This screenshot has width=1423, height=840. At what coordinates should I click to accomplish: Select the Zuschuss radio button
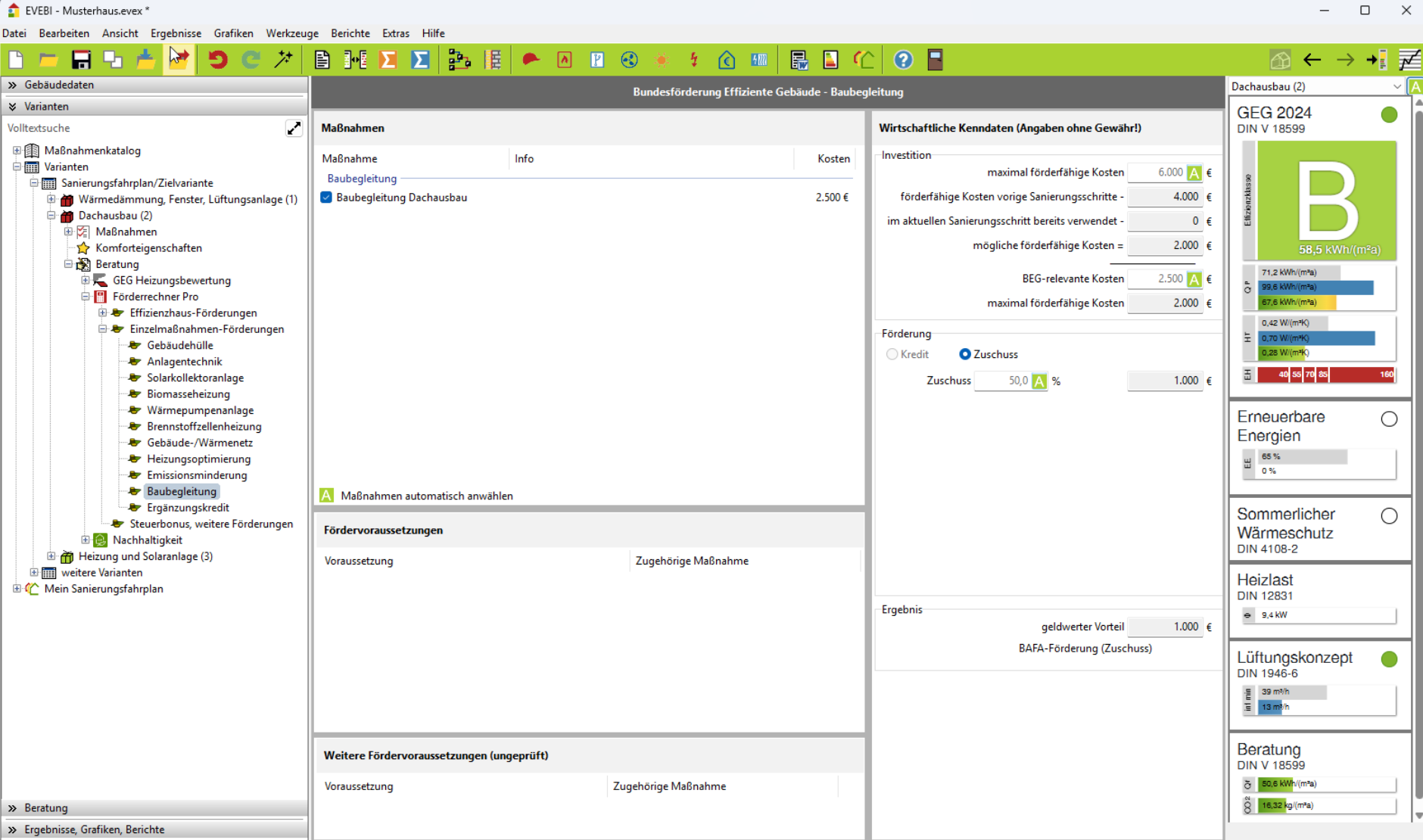965,354
